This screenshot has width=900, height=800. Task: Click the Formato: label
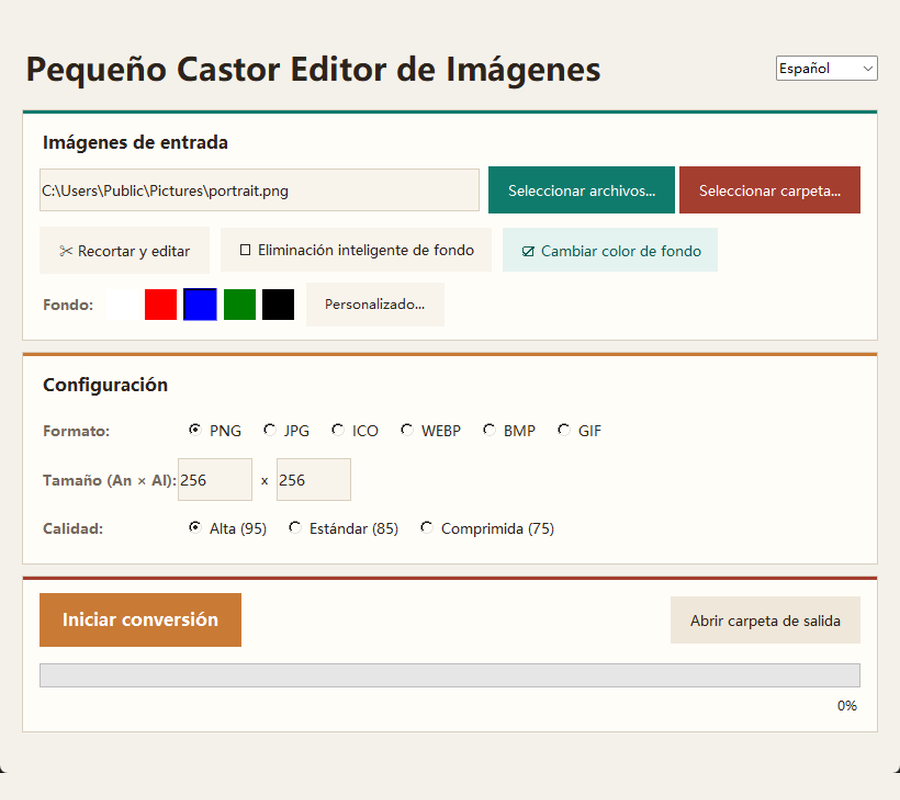point(76,431)
